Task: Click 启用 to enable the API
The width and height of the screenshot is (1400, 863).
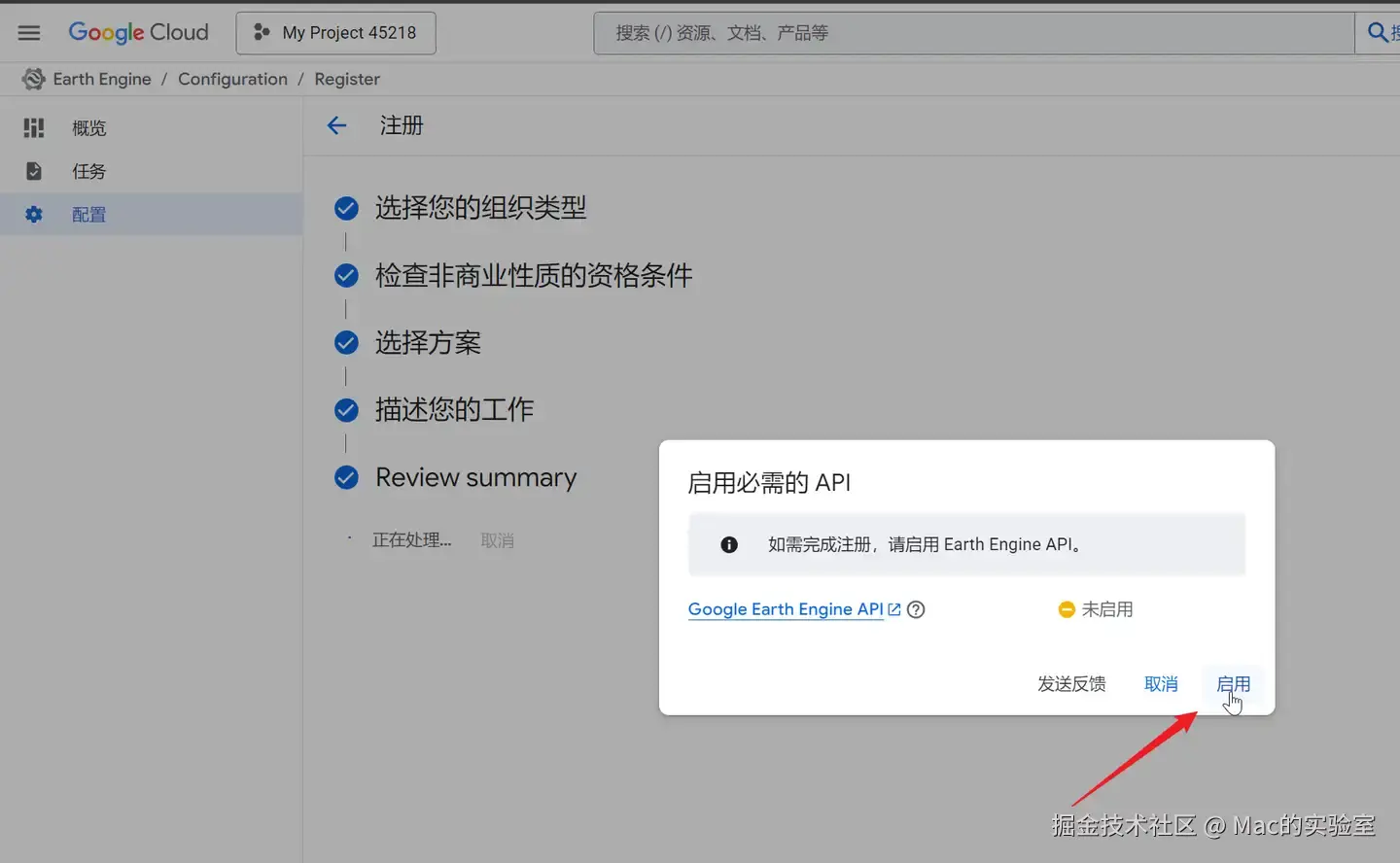Action: 1233,684
